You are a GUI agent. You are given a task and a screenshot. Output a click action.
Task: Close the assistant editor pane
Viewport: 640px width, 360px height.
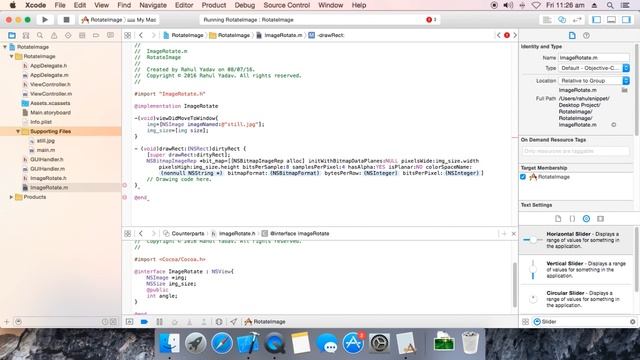tap(514, 233)
